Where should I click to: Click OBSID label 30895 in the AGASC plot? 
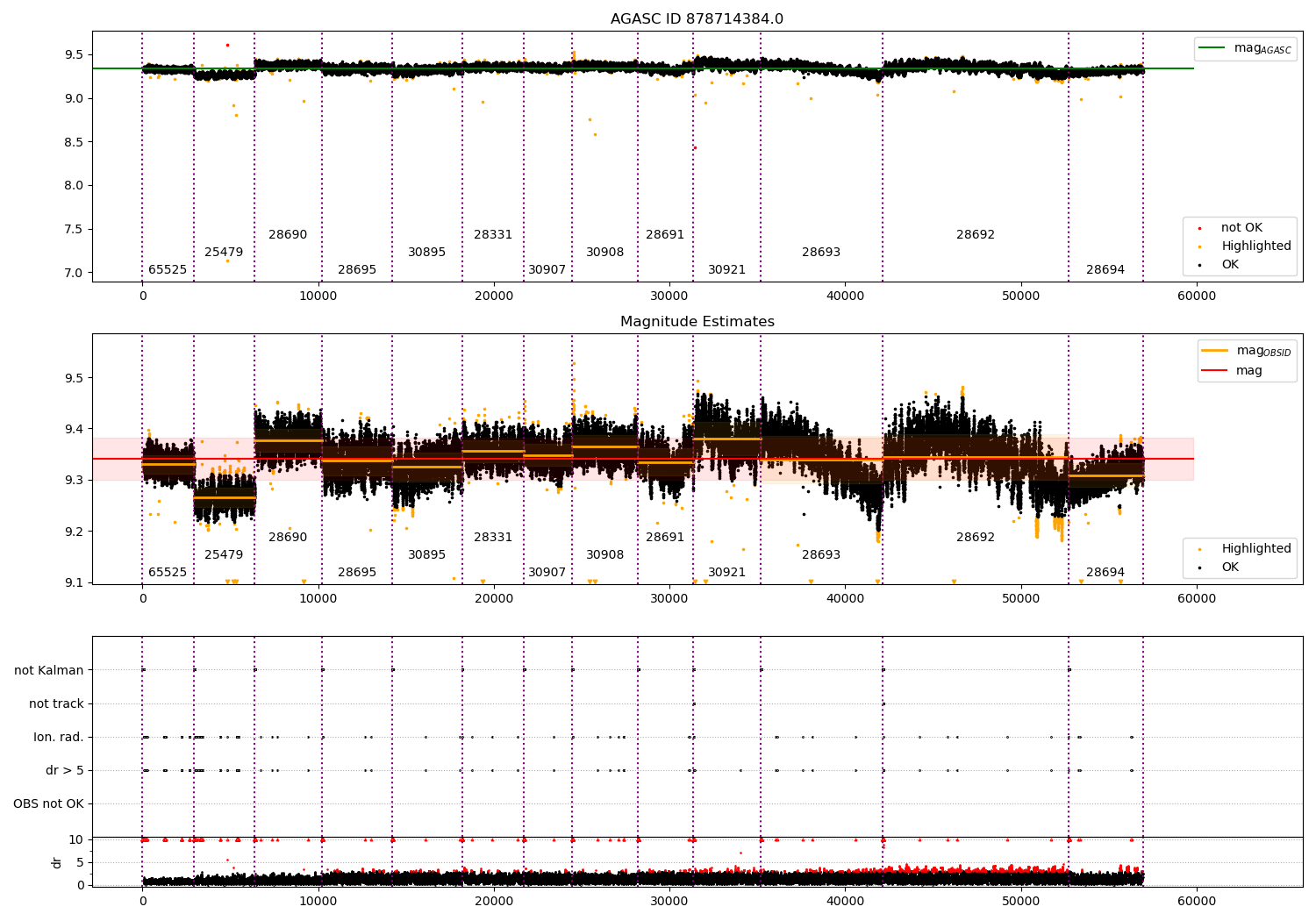pyautogui.click(x=427, y=253)
